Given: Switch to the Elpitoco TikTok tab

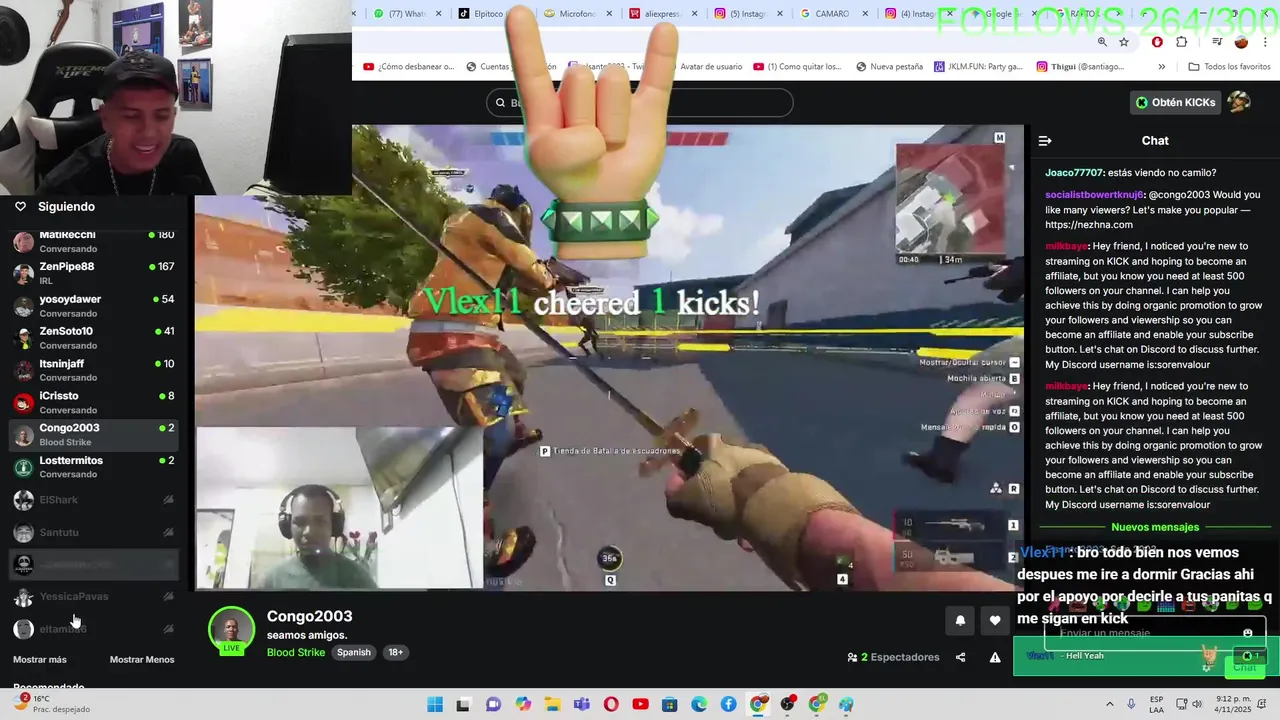Looking at the screenshot, I should tap(490, 14).
